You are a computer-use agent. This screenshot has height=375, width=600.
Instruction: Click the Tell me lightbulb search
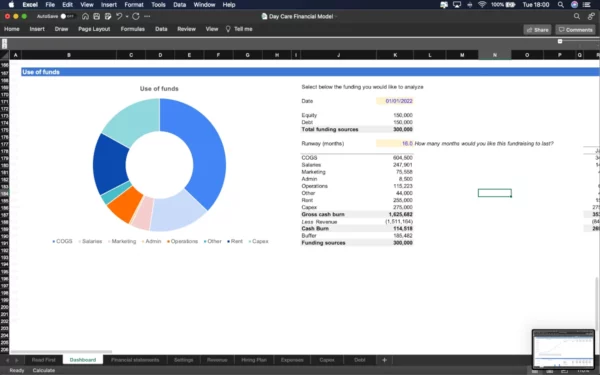(x=239, y=29)
